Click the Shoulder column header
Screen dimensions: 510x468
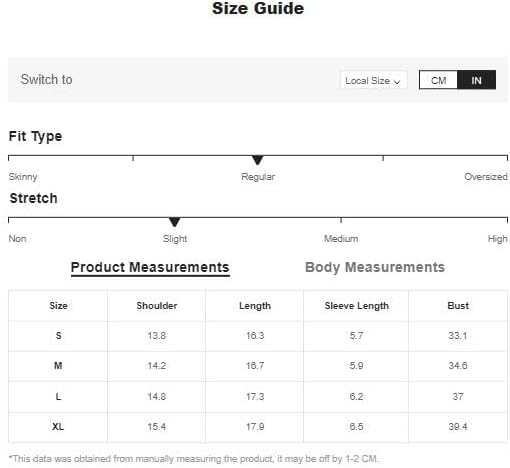pyautogui.click(x=157, y=306)
